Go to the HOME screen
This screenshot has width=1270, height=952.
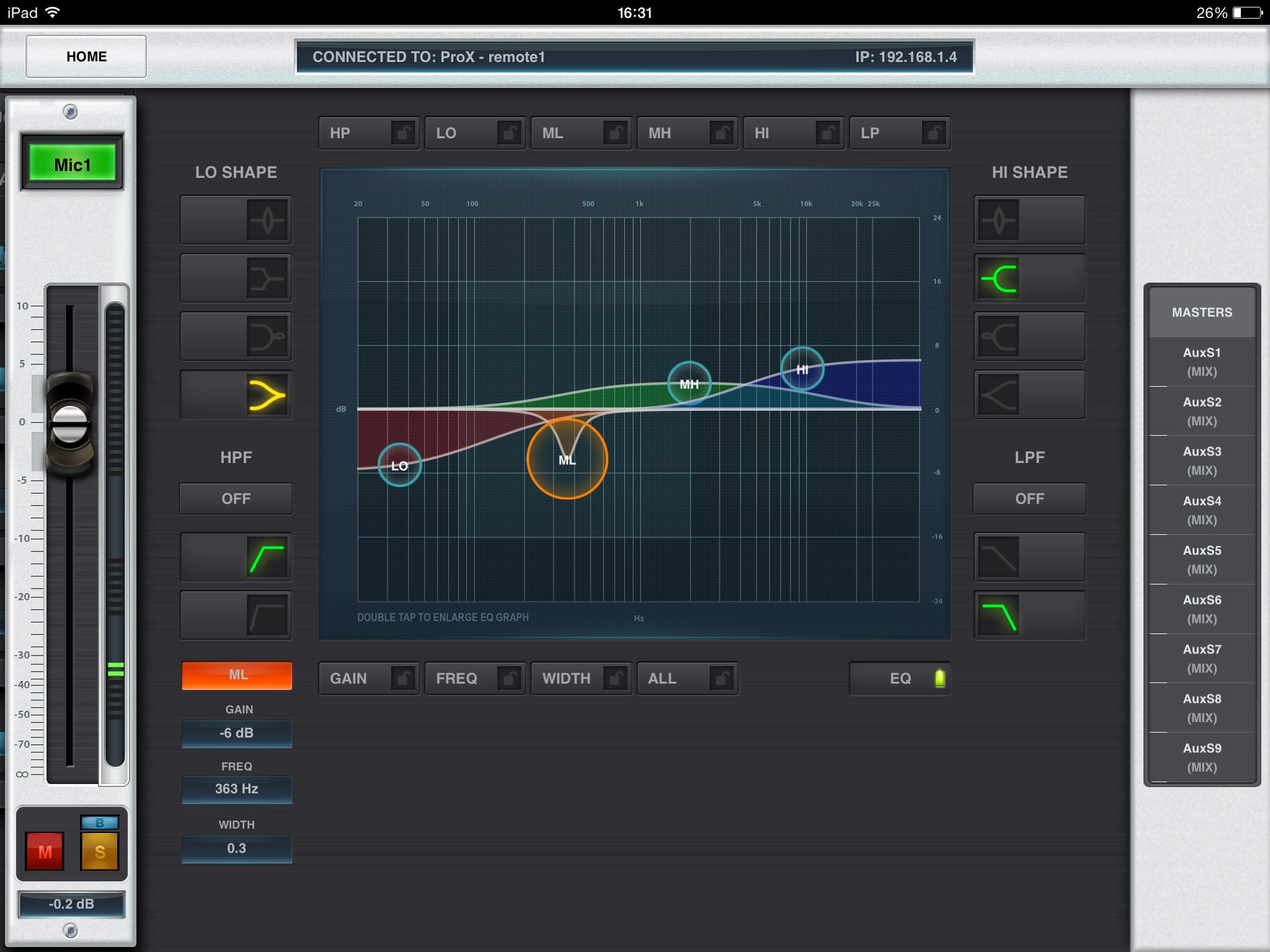coord(86,56)
